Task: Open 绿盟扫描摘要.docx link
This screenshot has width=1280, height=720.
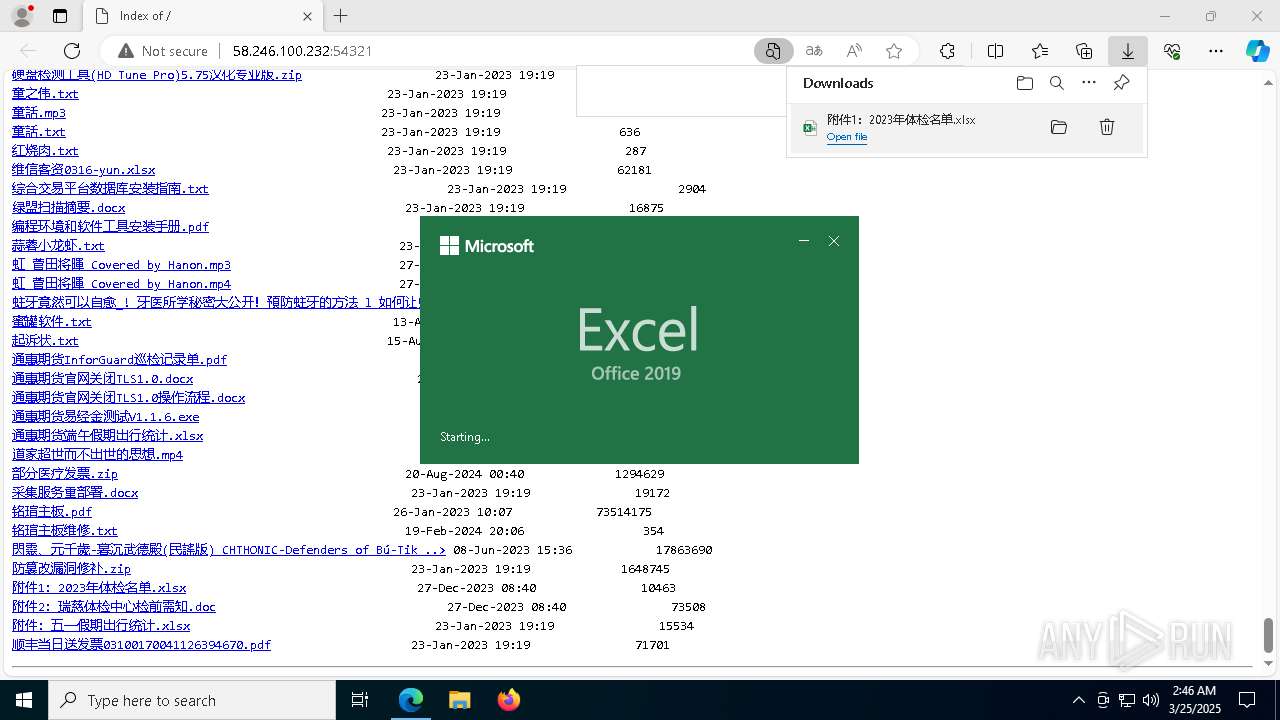Action: click(x=69, y=207)
